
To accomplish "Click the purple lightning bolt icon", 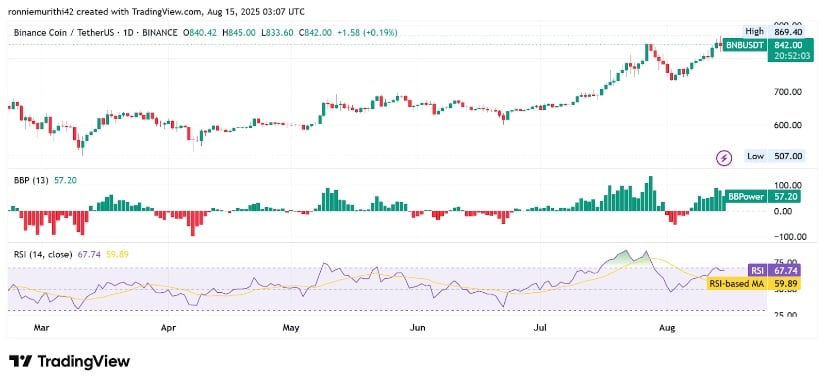I will [725, 157].
